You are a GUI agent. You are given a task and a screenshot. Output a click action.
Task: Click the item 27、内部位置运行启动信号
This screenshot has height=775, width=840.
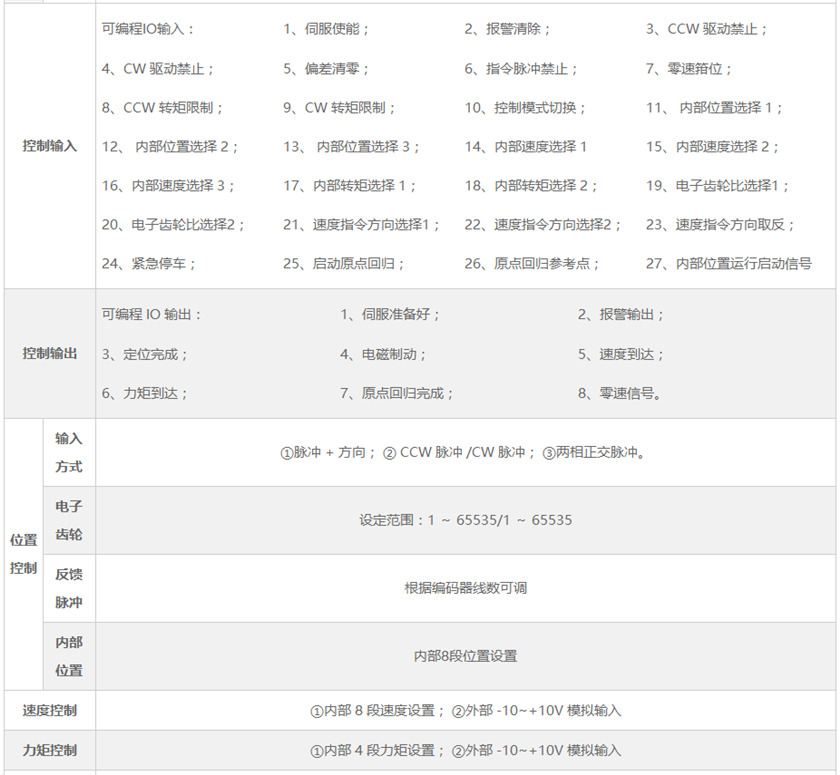(x=728, y=264)
